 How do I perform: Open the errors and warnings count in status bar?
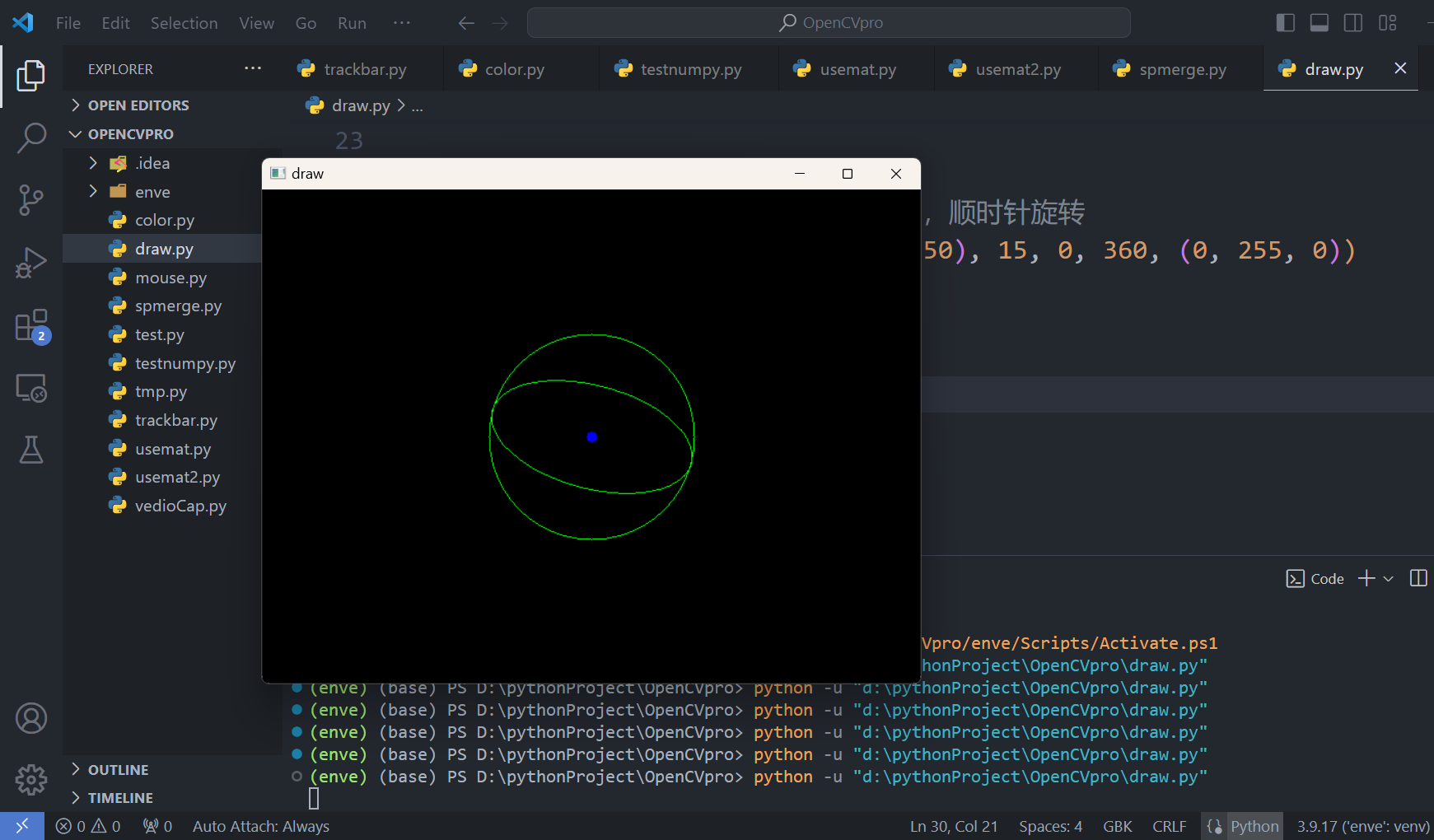click(88, 826)
